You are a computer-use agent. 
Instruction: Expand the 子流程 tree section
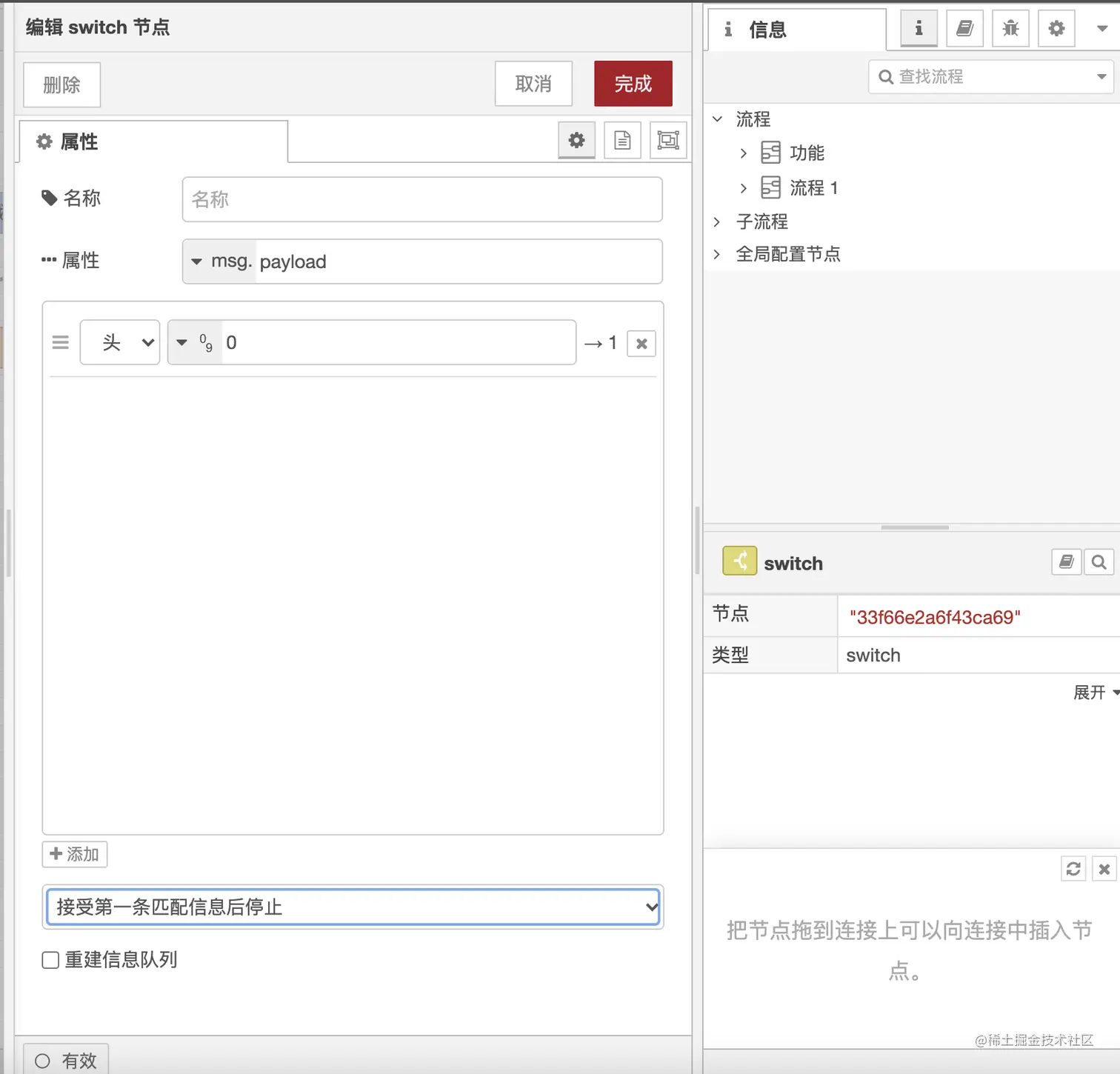[x=716, y=221]
